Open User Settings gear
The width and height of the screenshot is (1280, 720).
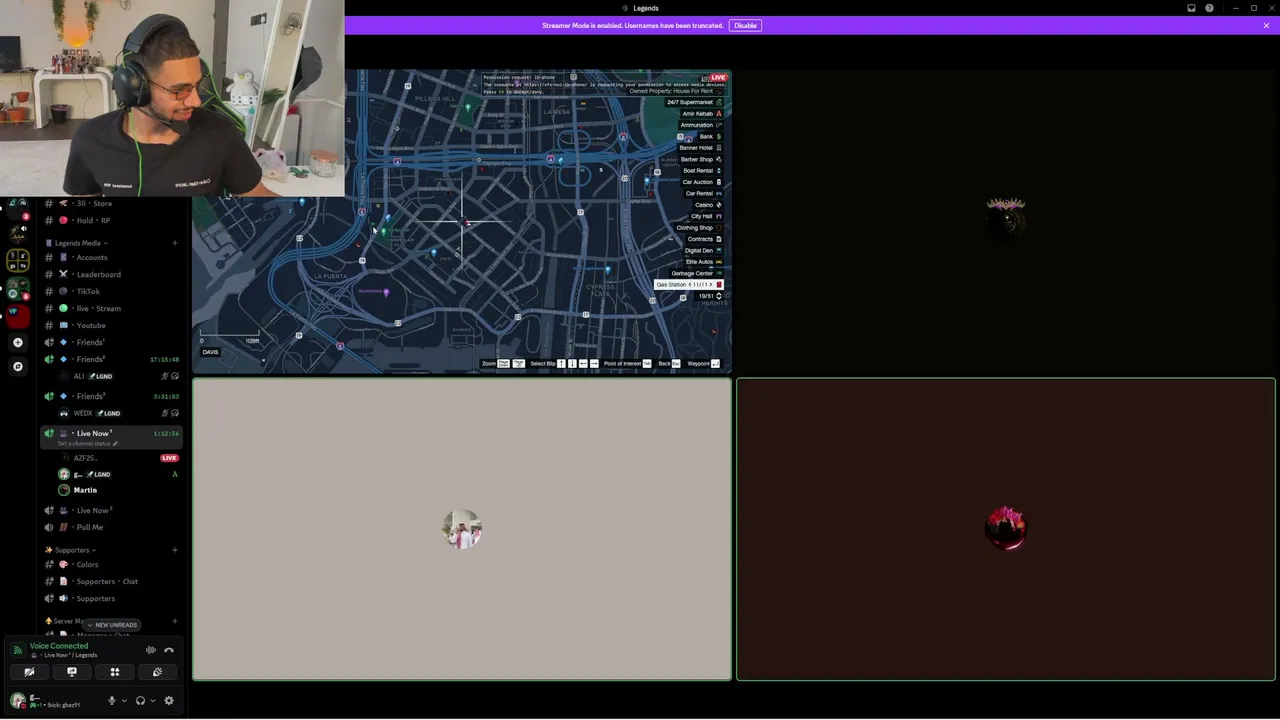pyautogui.click(x=169, y=701)
